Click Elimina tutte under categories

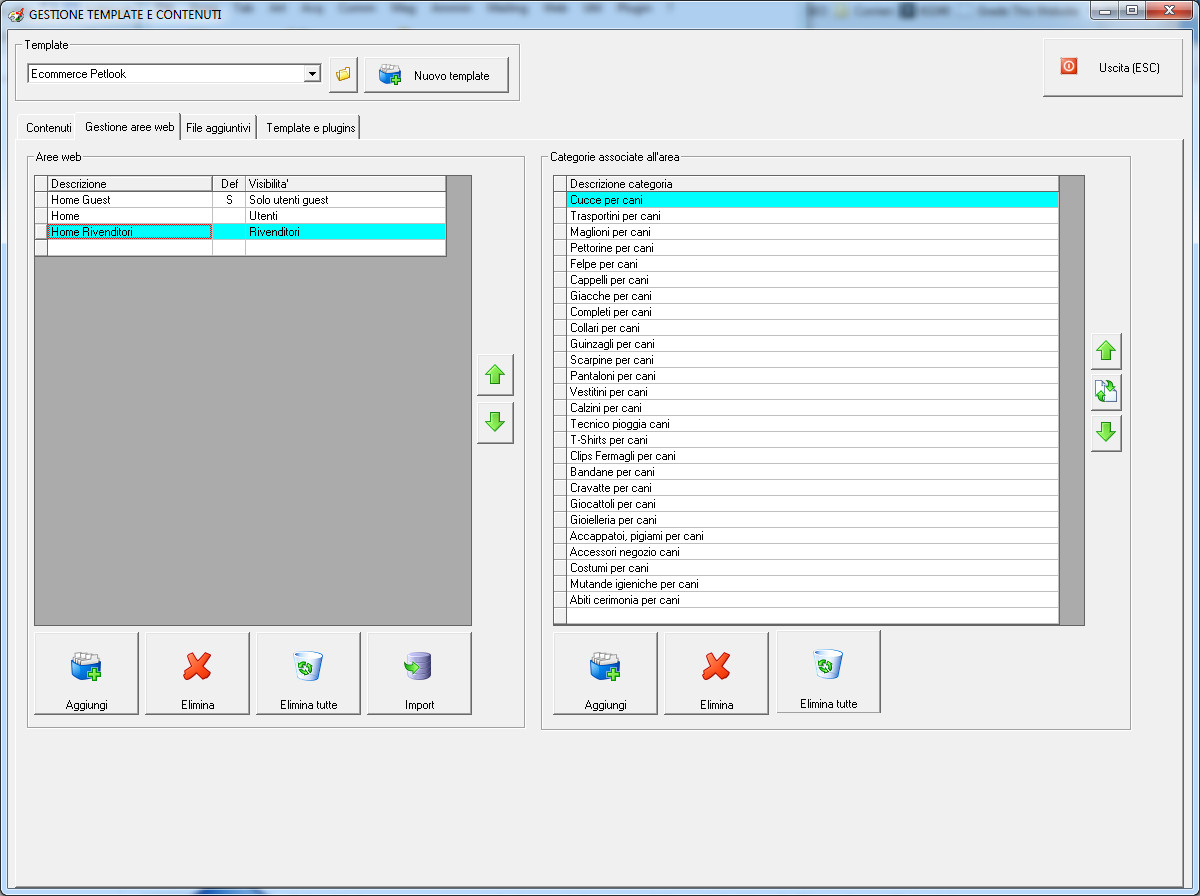coord(828,672)
